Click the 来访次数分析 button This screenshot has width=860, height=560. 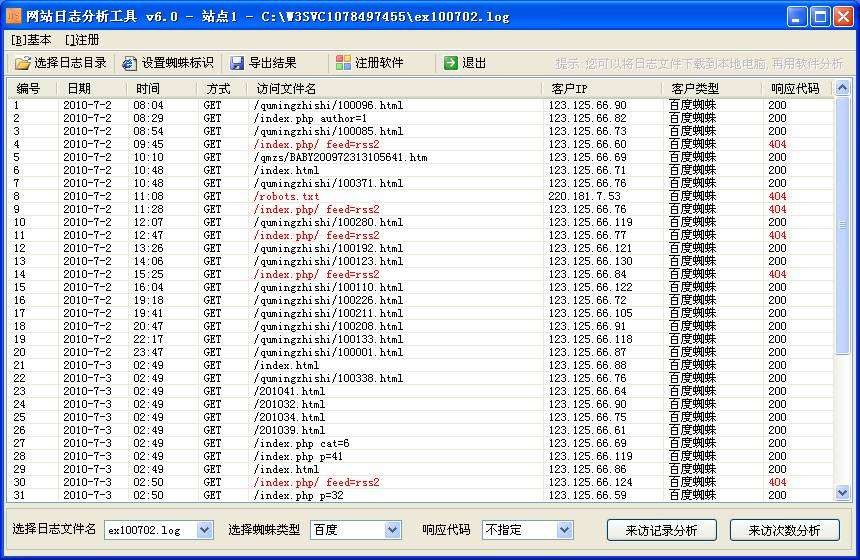pos(785,530)
